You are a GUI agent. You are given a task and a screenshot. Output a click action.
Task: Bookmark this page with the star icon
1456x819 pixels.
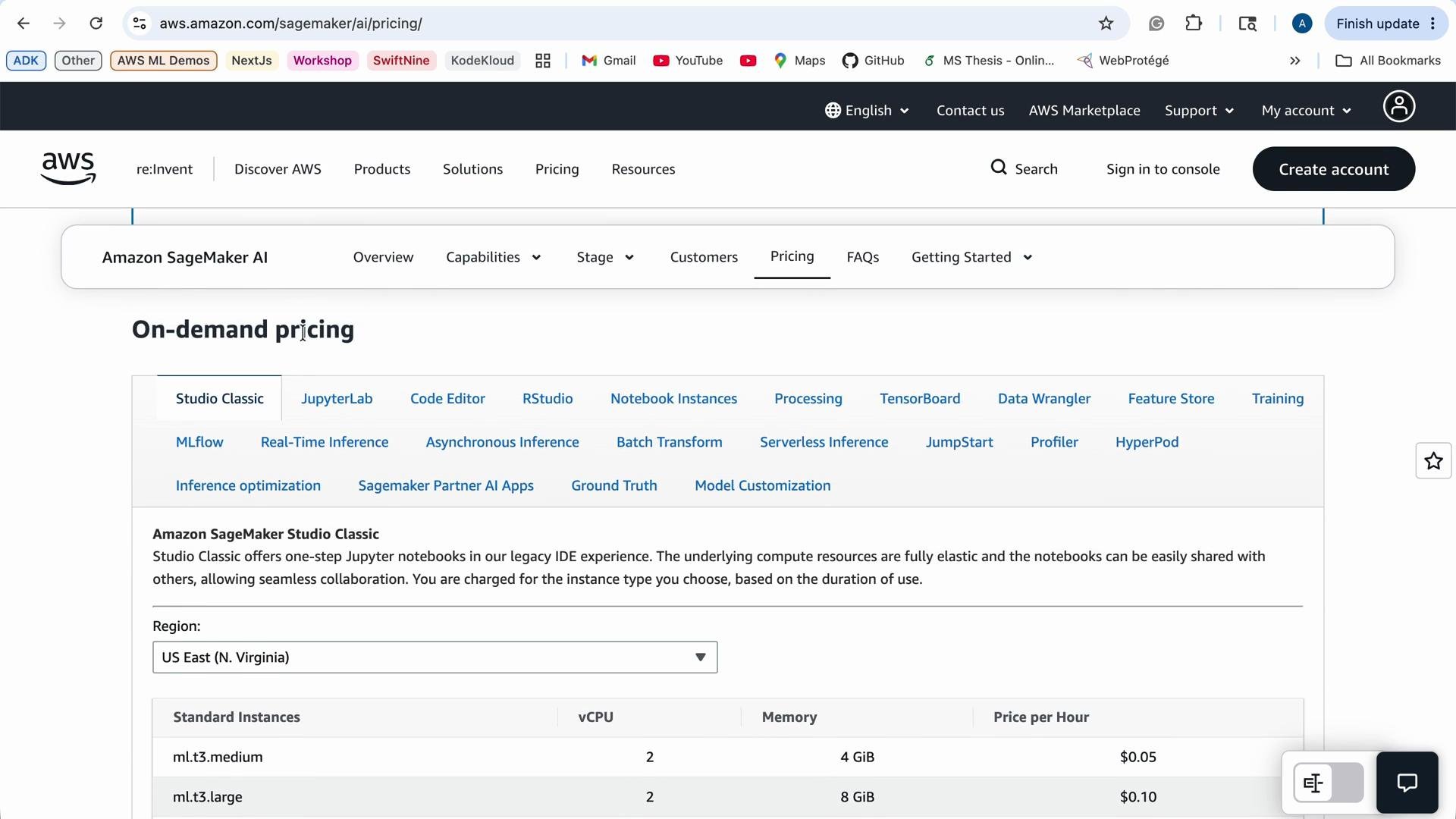(x=1106, y=24)
